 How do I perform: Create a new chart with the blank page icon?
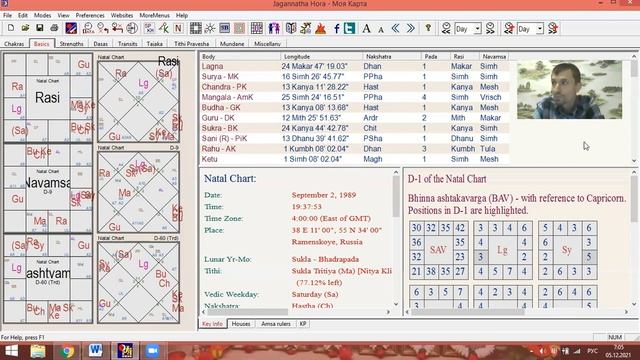pyautogui.click(x=11, y=28)
